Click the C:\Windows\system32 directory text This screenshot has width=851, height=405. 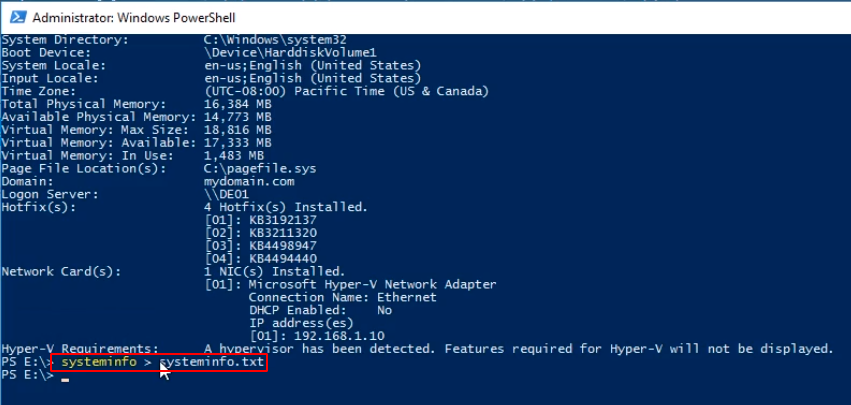pyautogui.click(x=275, y=40)
